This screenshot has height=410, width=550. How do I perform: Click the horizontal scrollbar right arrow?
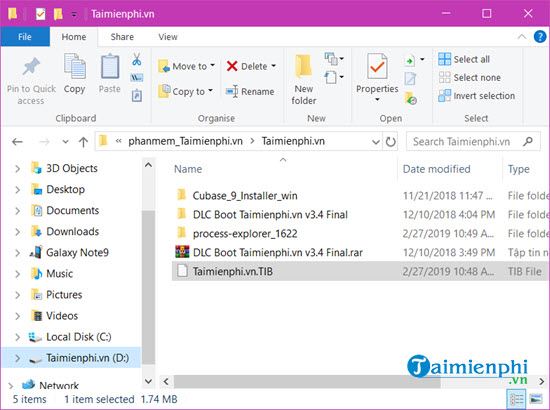[541, 381]
